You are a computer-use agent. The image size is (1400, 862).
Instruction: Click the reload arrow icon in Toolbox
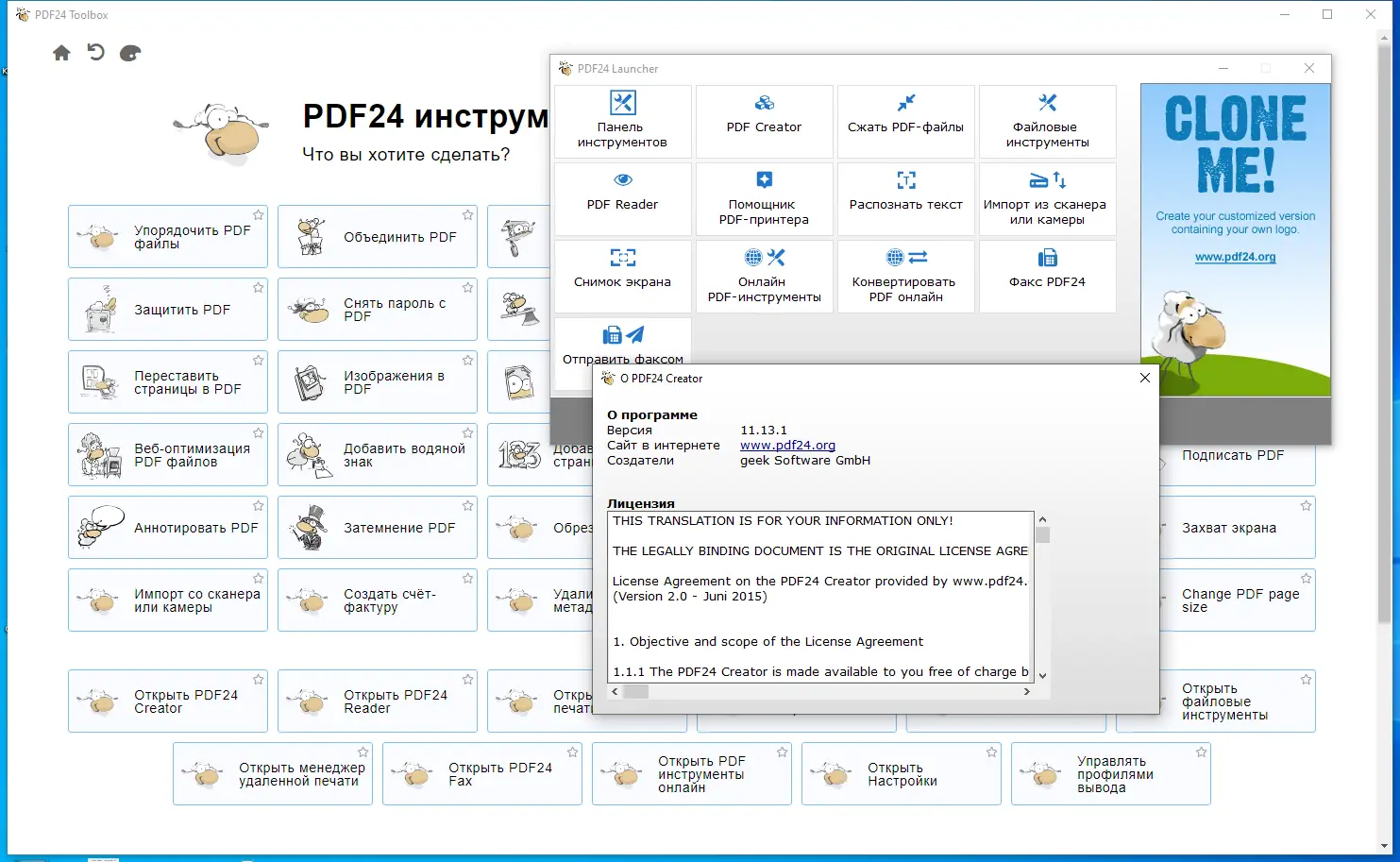95,52
